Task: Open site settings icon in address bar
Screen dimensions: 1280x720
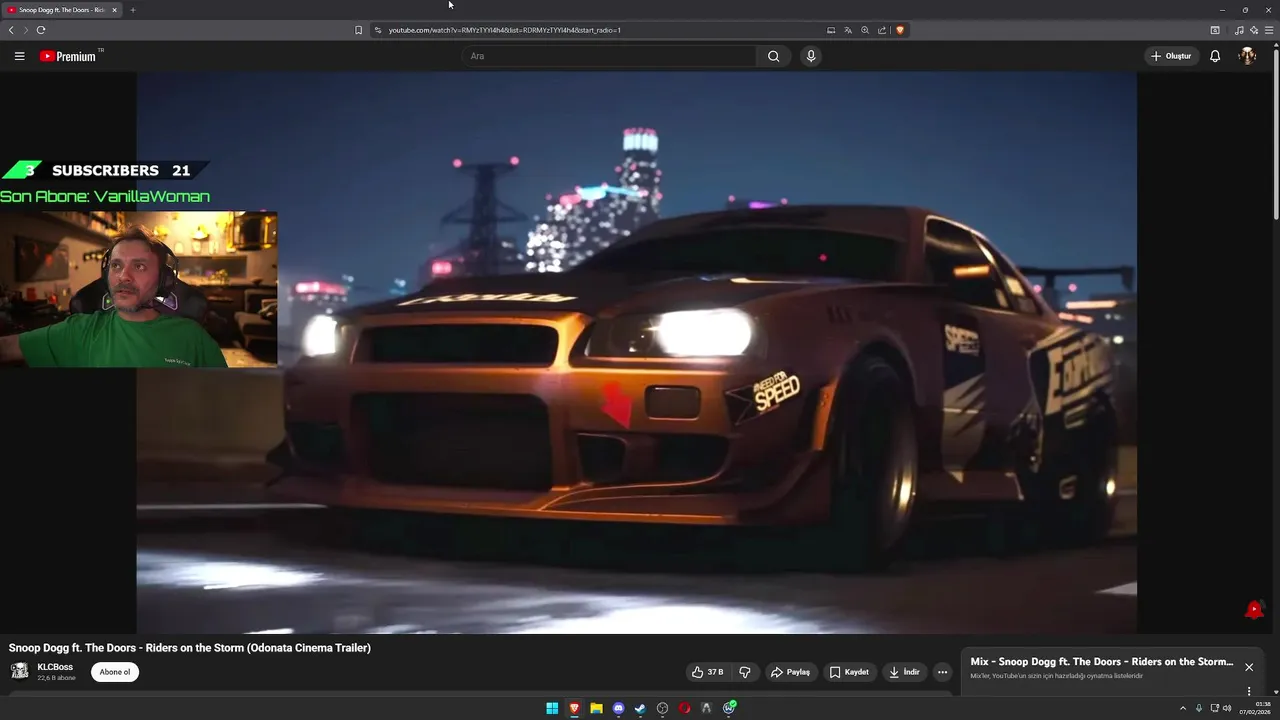Action: click(378, 30)
